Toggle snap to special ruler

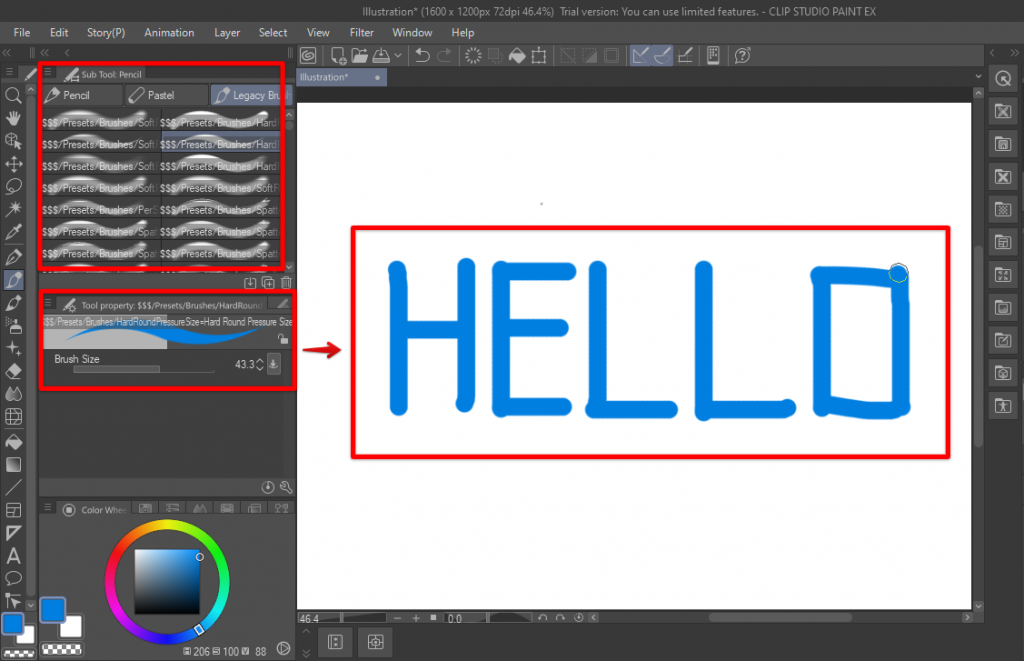661,56
